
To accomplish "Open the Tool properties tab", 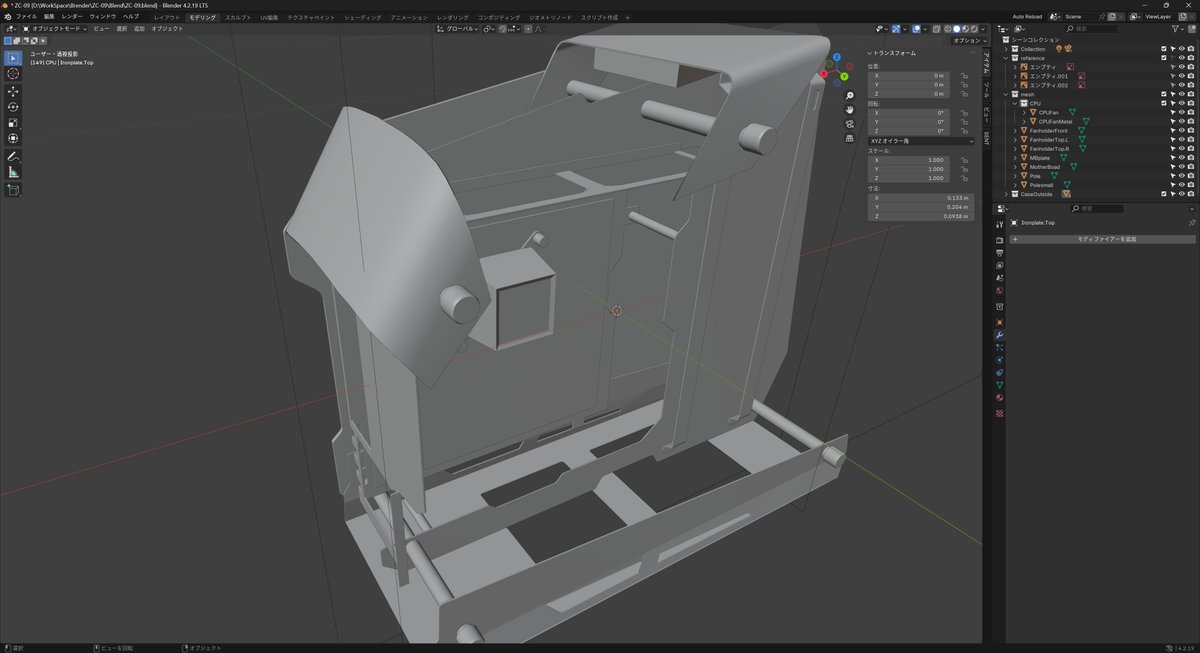I will 999,225.
